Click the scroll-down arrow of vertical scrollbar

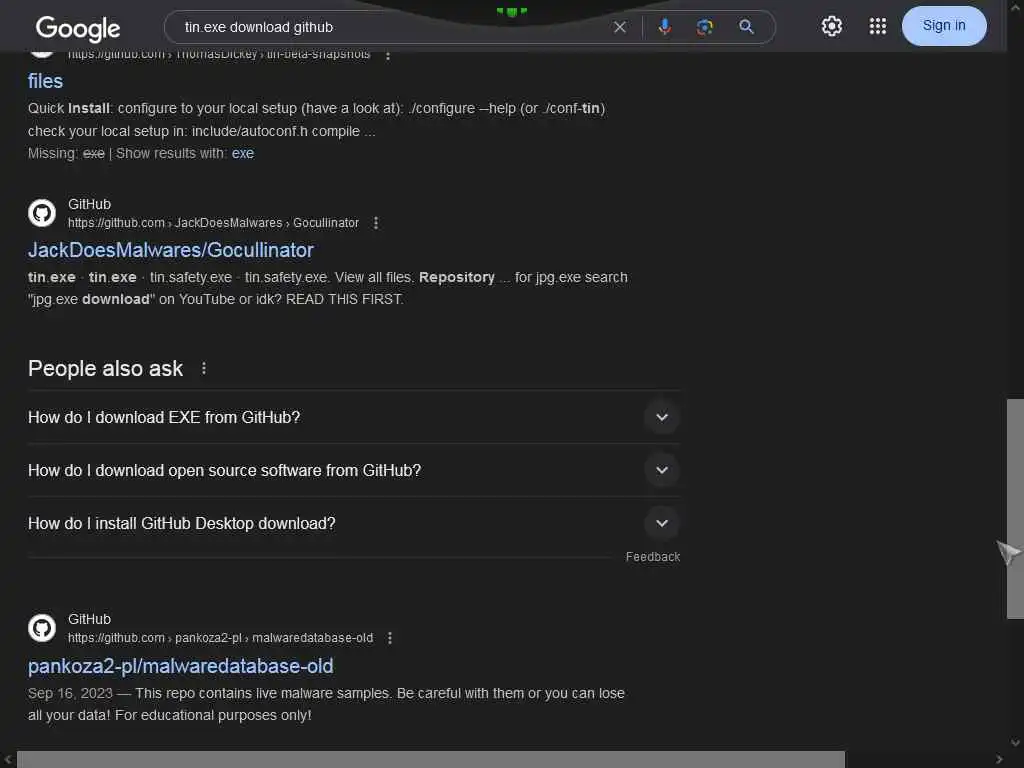[1015, 743]
